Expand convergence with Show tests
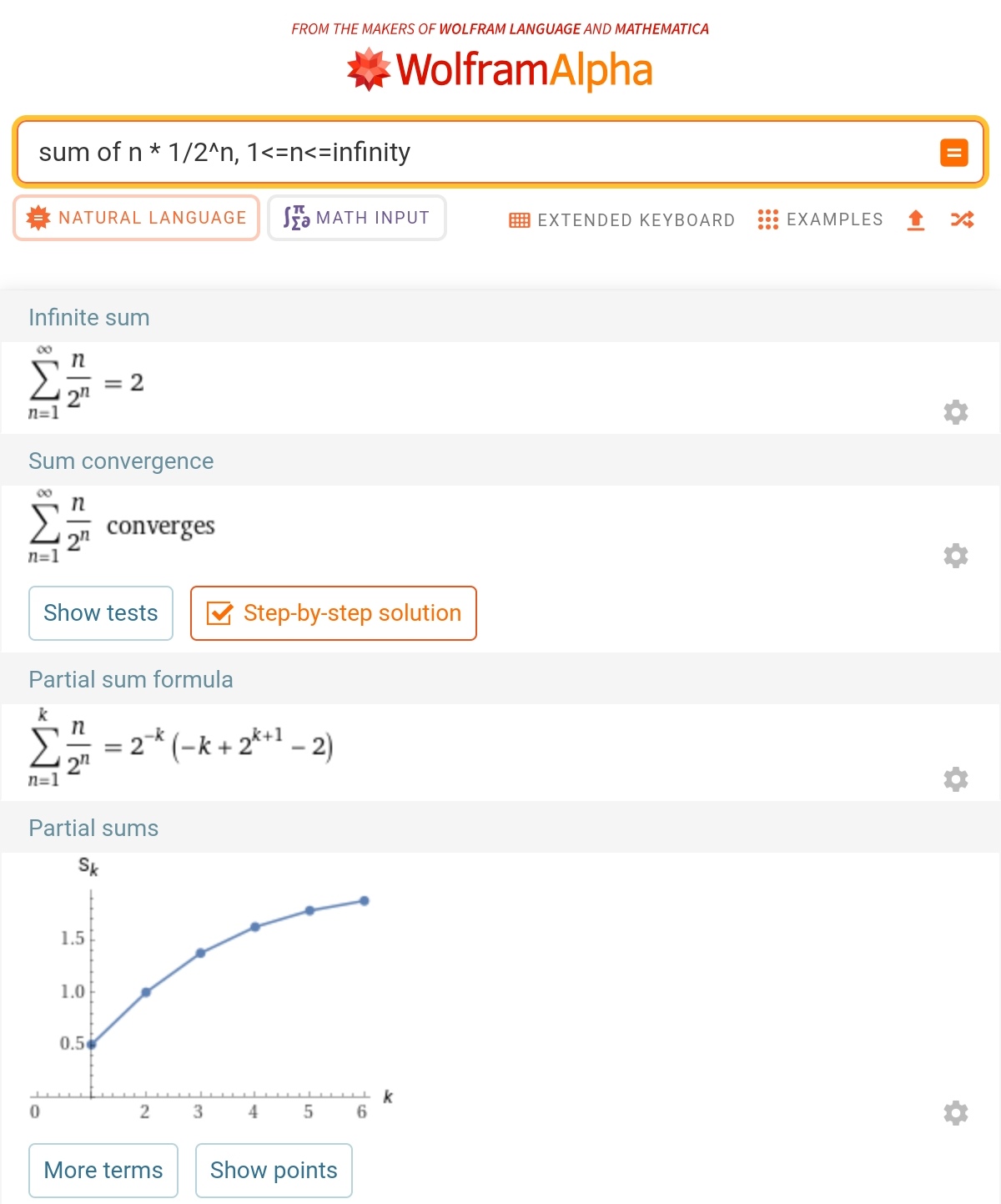The width and height of the screenshot is (1001, 1204). (x=101, y=613)
